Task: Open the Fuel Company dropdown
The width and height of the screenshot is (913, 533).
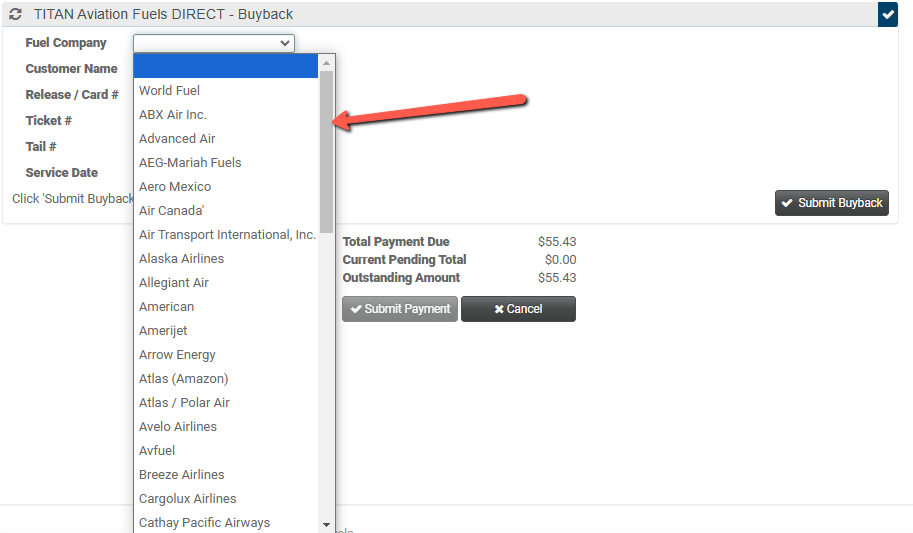Action: point(214,43)
